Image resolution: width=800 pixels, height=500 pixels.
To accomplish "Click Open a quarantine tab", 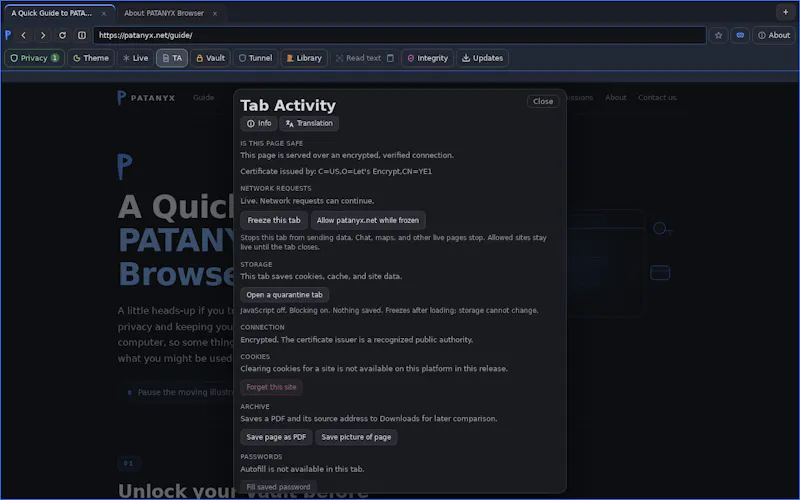I will click(x=285, y=295).
